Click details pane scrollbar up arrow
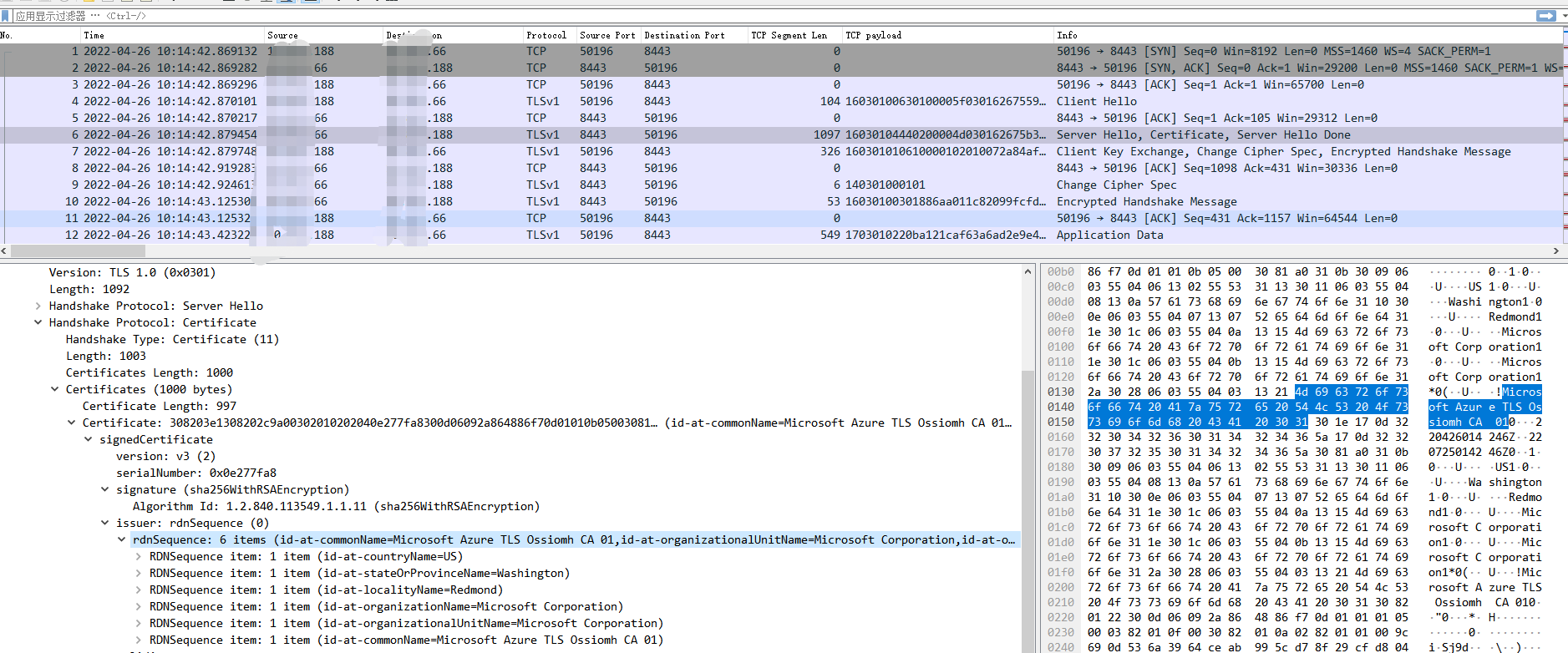The image size is (1568, 653). (1028, 271)
